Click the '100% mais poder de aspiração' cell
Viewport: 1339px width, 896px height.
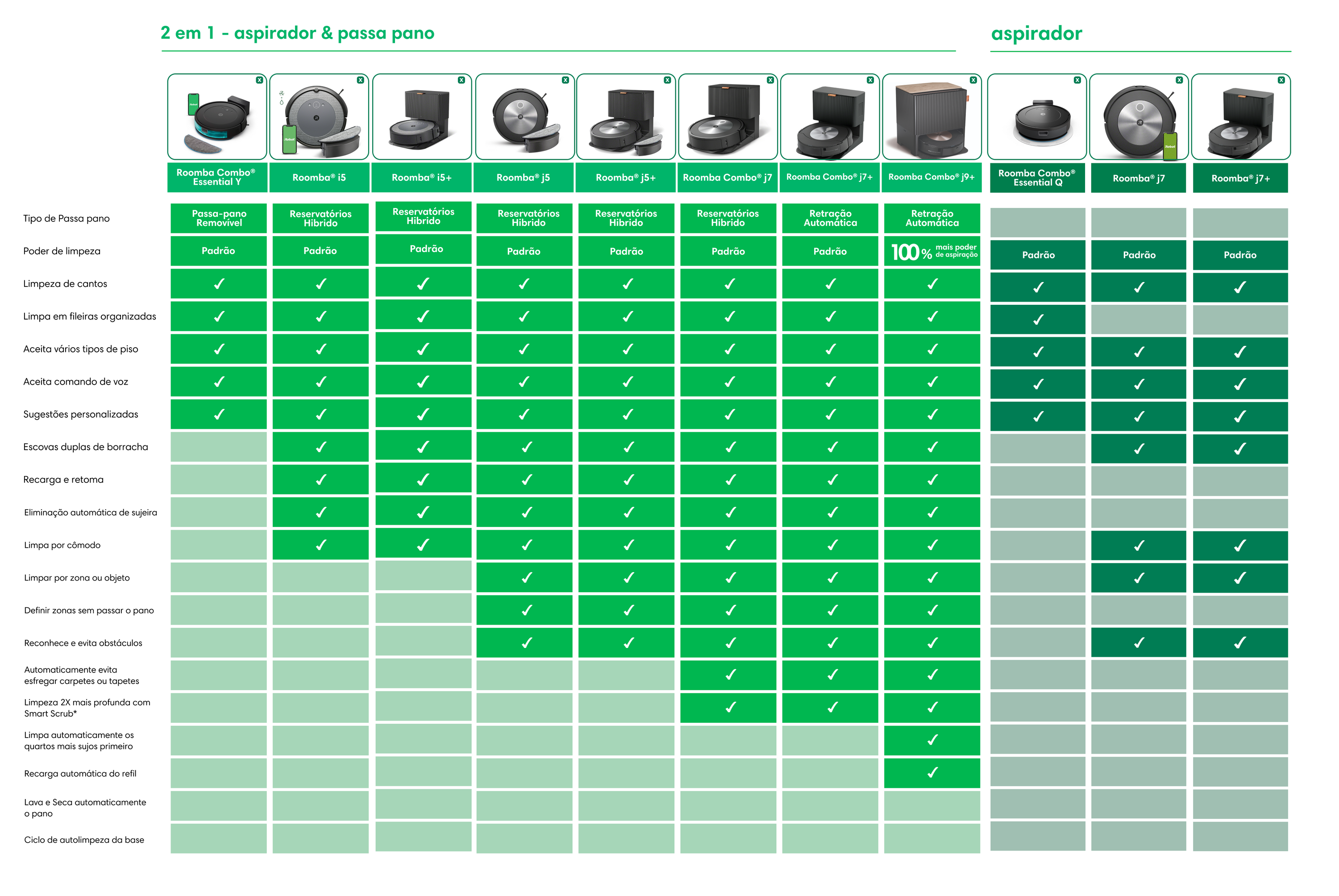[x=932, y=251]
